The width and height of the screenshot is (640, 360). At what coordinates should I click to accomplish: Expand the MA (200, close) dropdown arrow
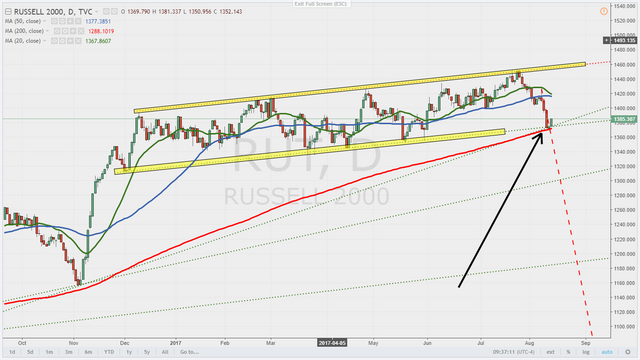click(x=47, y=31)
